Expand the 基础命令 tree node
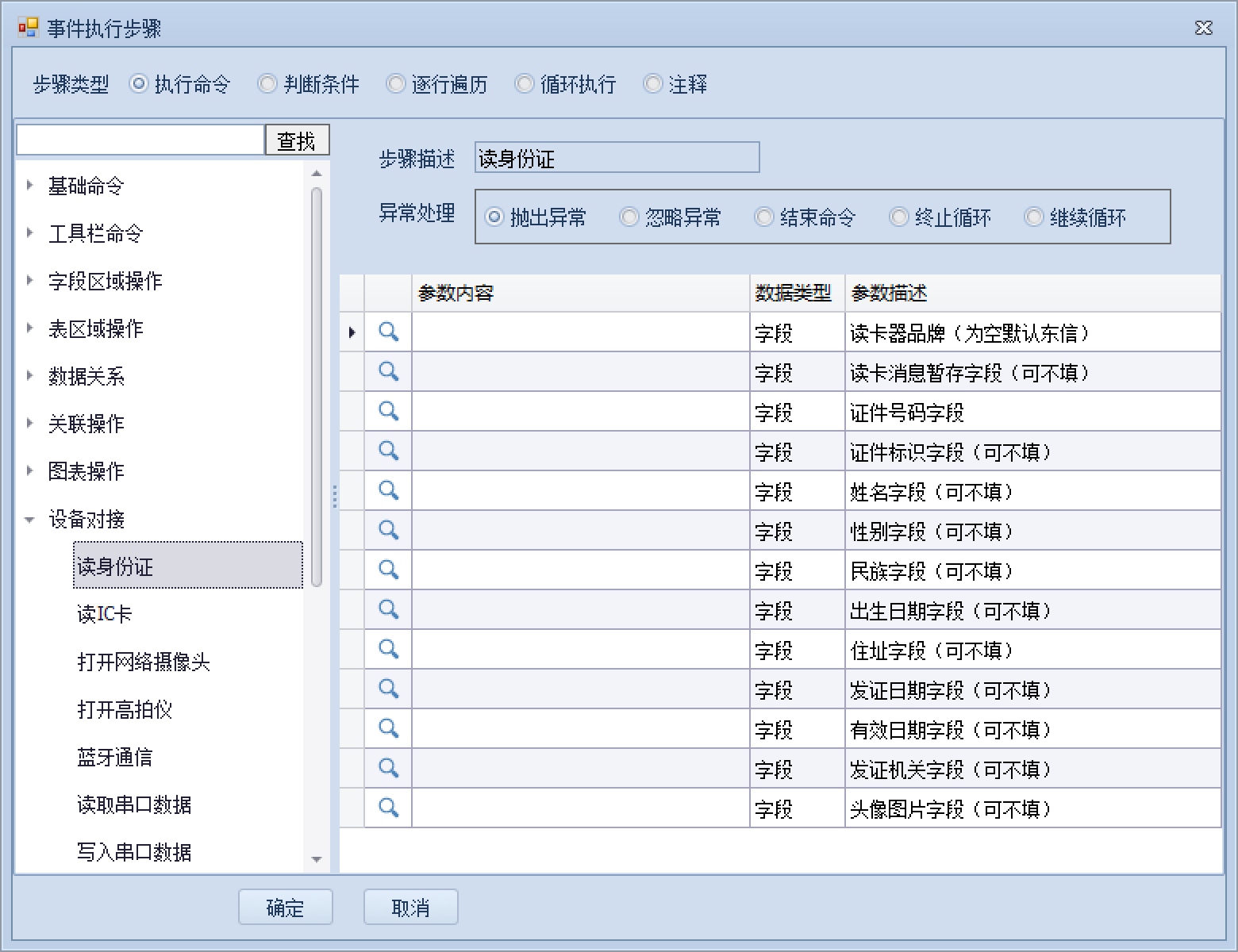 [30, 186]
